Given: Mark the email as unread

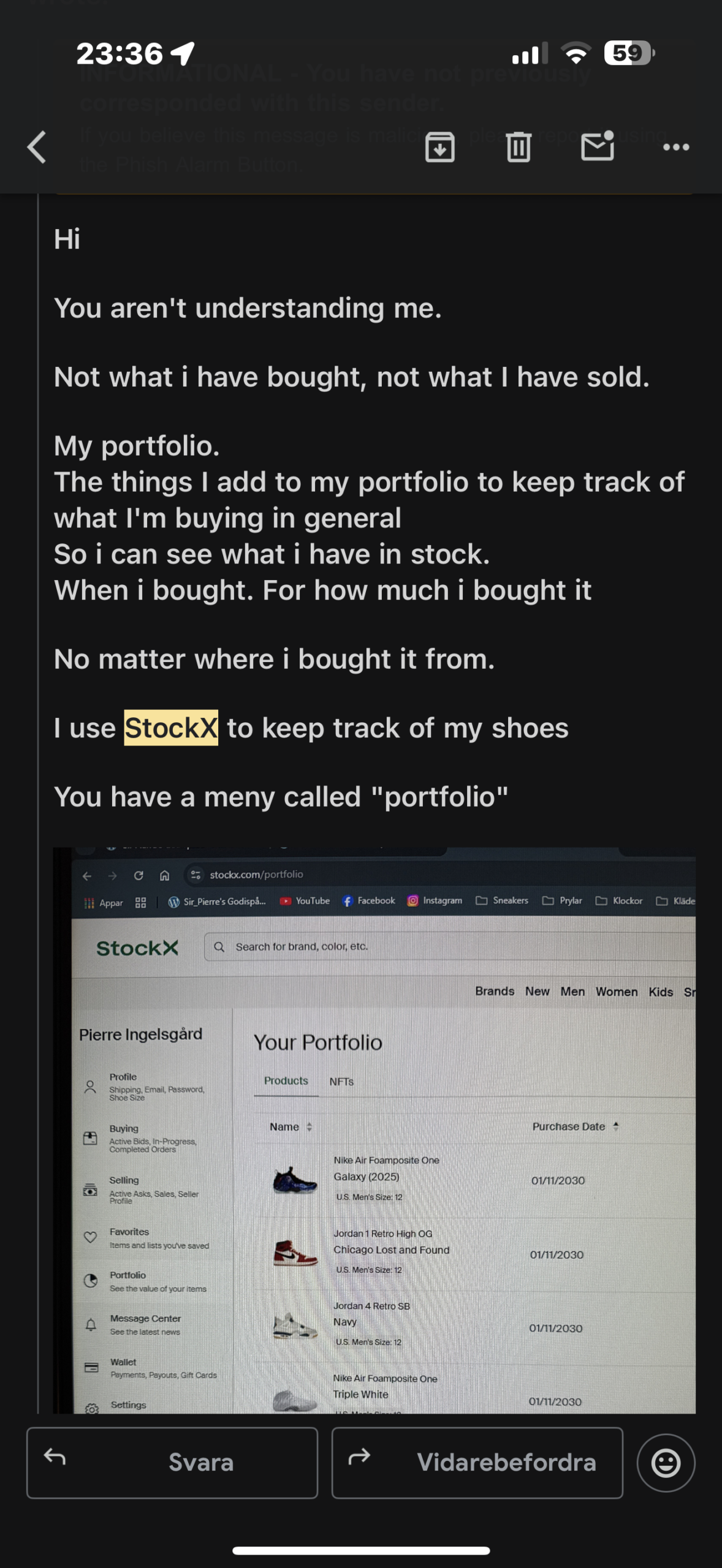Looking at the screenshot, I should 597,146.
